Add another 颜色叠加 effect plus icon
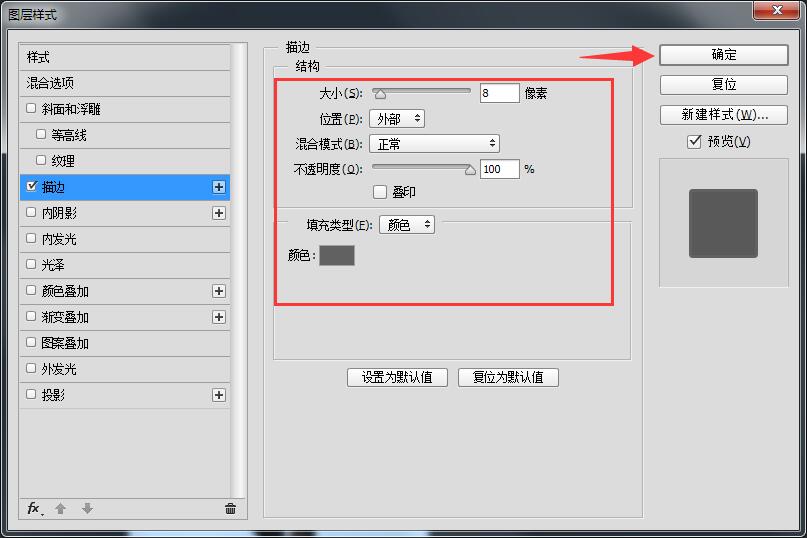This screenshot has height=538, width=807. pyautogui.click(x=219, y=291)
